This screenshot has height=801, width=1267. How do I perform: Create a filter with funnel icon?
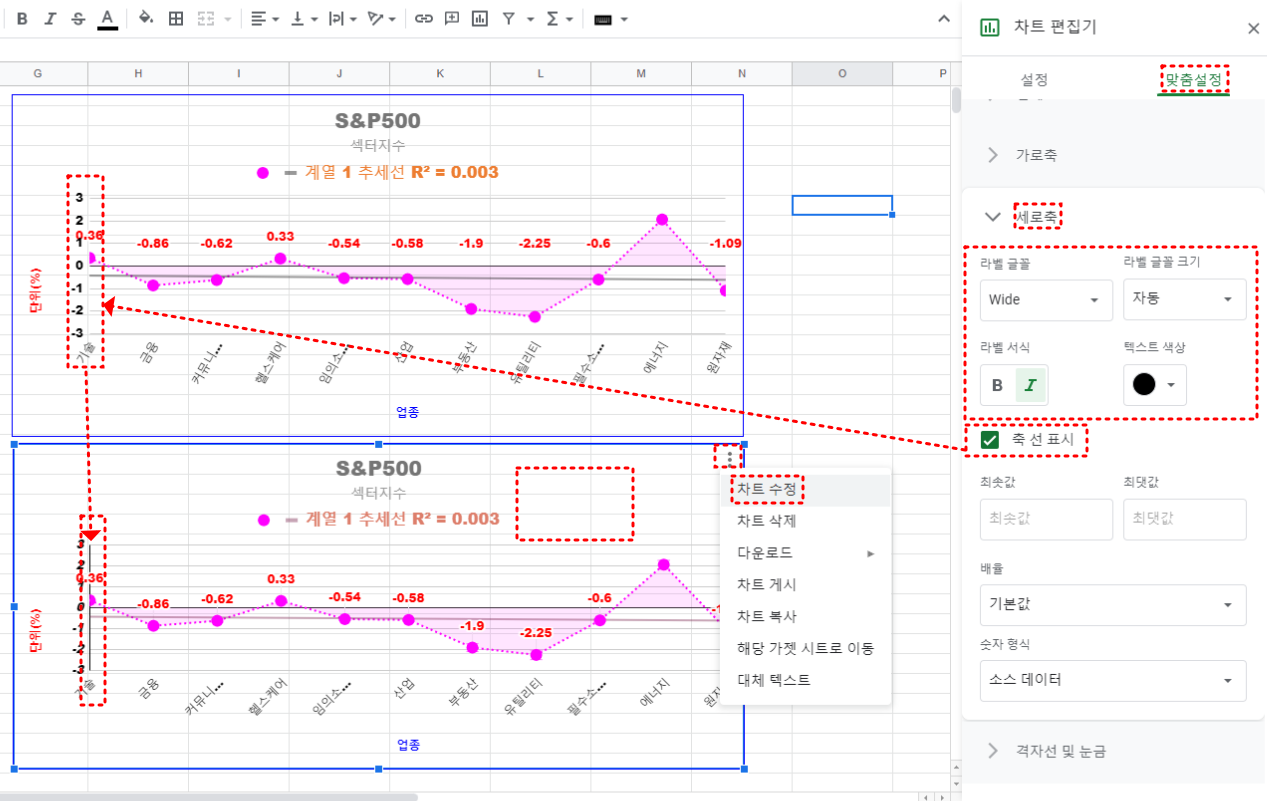point(509,18)
